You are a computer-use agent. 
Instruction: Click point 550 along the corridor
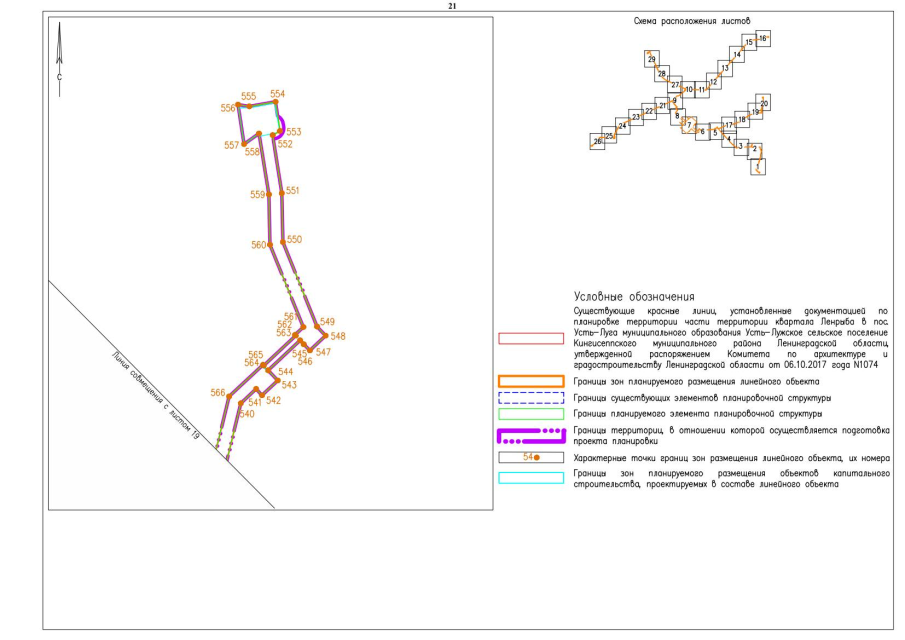(284, 241)
